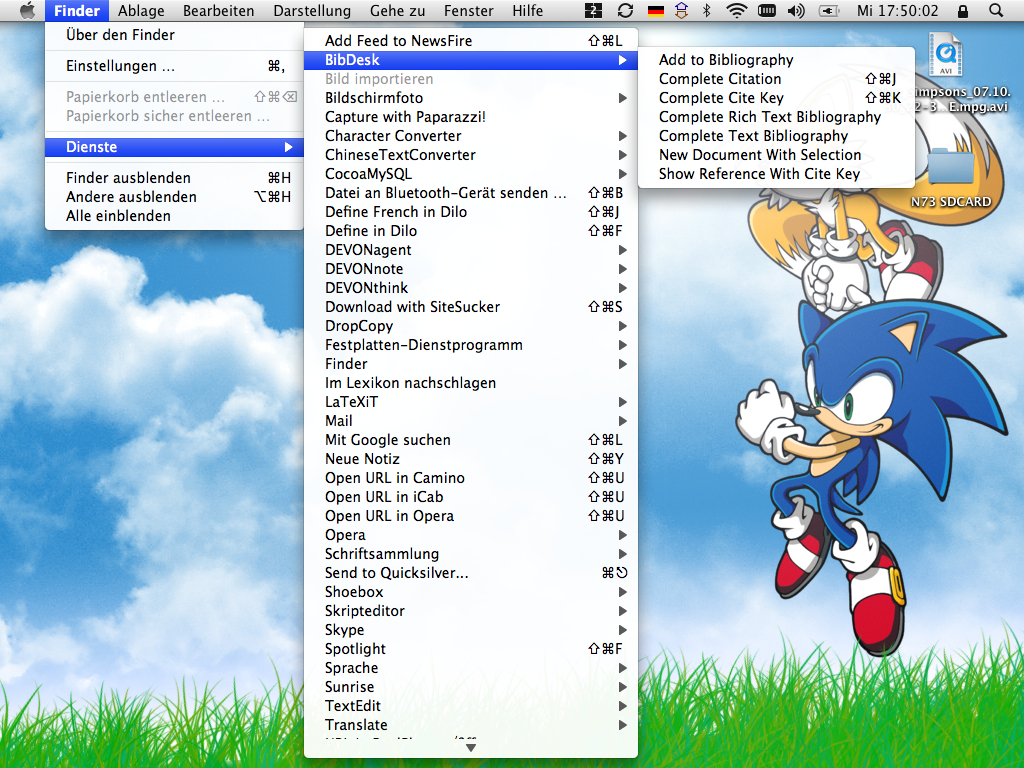The image size is (1024, 768).
Task: Click the menu bar clock Mi 17:50:02
Action: coord(898,10)
